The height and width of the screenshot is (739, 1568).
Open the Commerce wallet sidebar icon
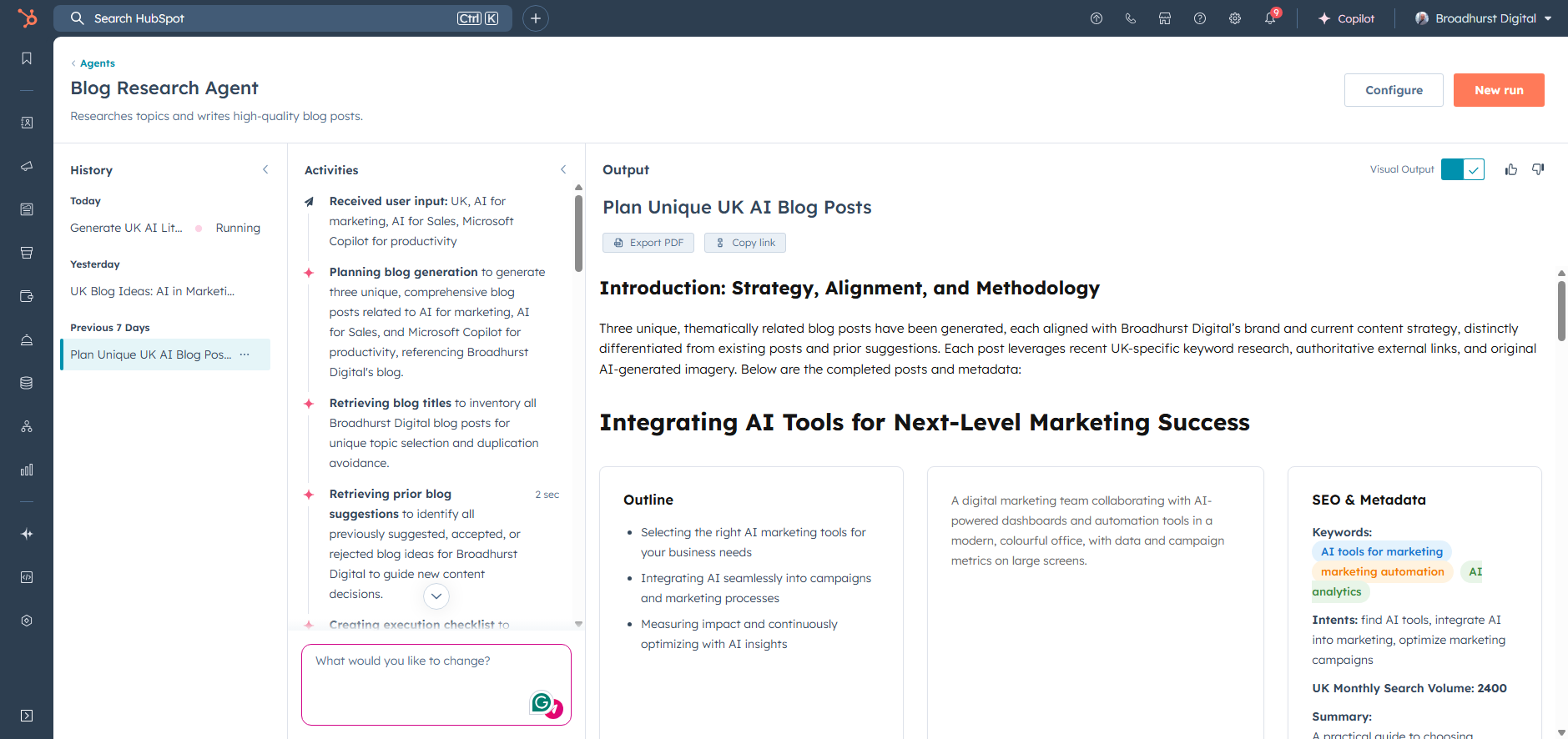pos(27,296)
